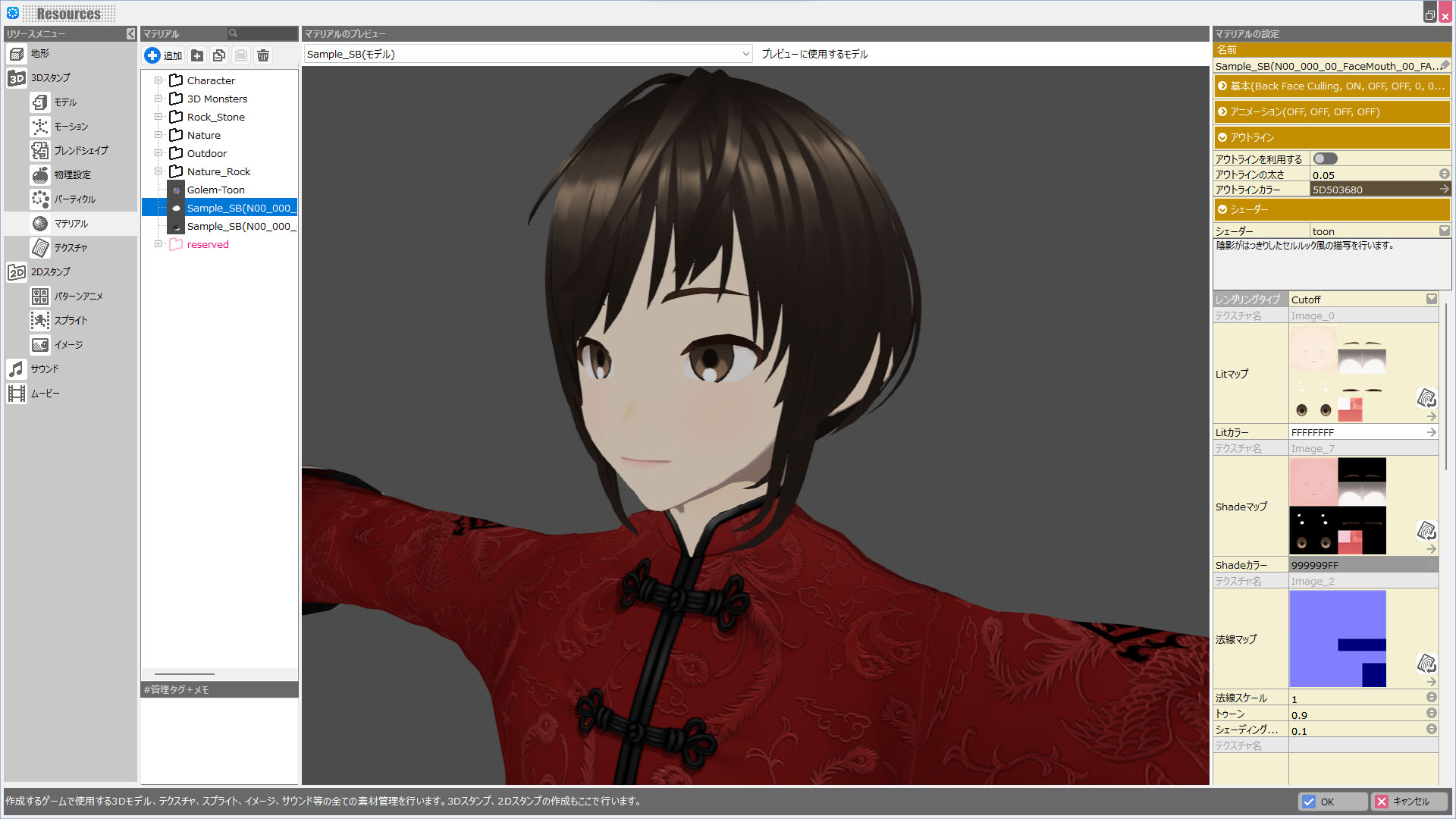The height and width of the screenshot is (819, 1456).
Task: Click the create new folder icon
Action: [197, 55]
